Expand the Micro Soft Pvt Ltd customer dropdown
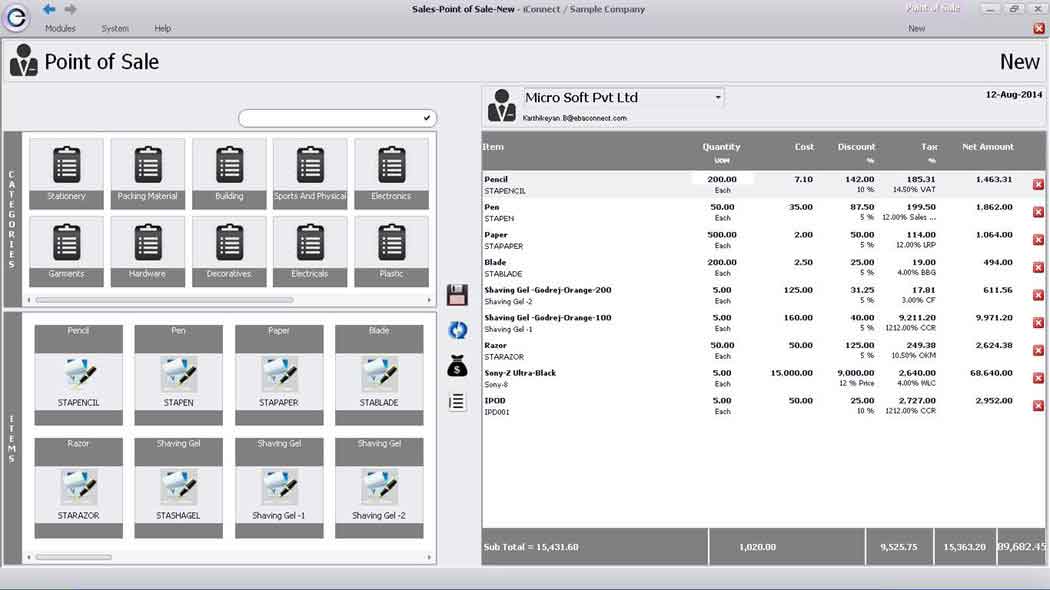Image resolution: width=1050 pixels, height=590 pixels. (718, 98)
